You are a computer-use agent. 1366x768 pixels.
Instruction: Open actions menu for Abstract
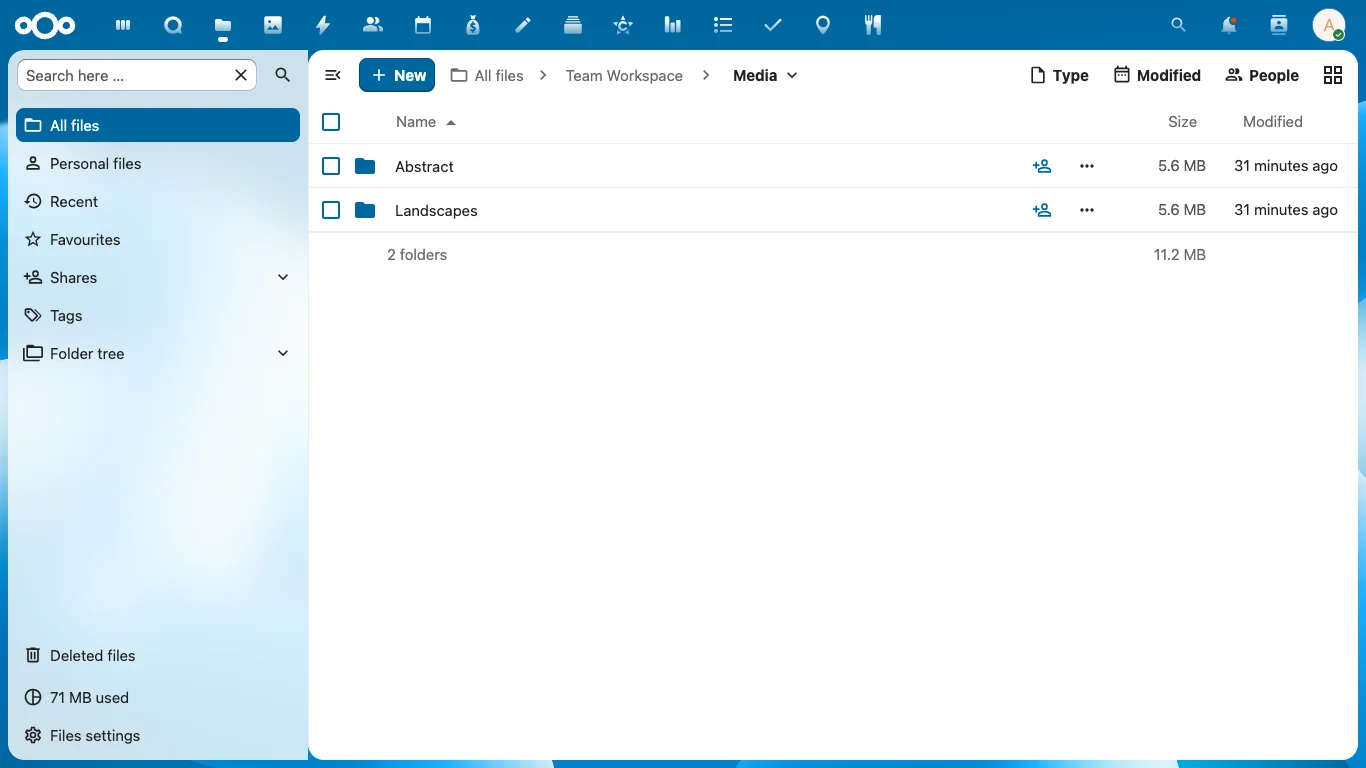pyautogui.click(x=1087, y=166)
